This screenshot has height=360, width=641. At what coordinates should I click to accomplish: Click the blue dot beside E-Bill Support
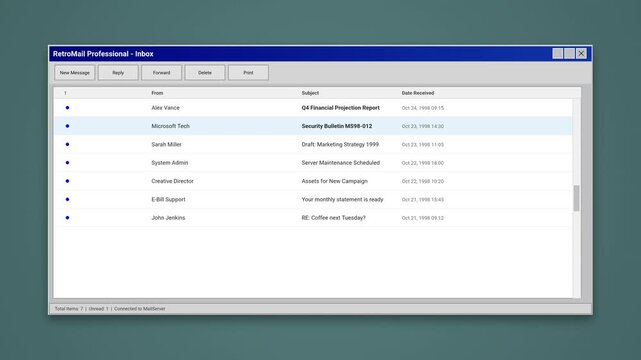(67, 199)
